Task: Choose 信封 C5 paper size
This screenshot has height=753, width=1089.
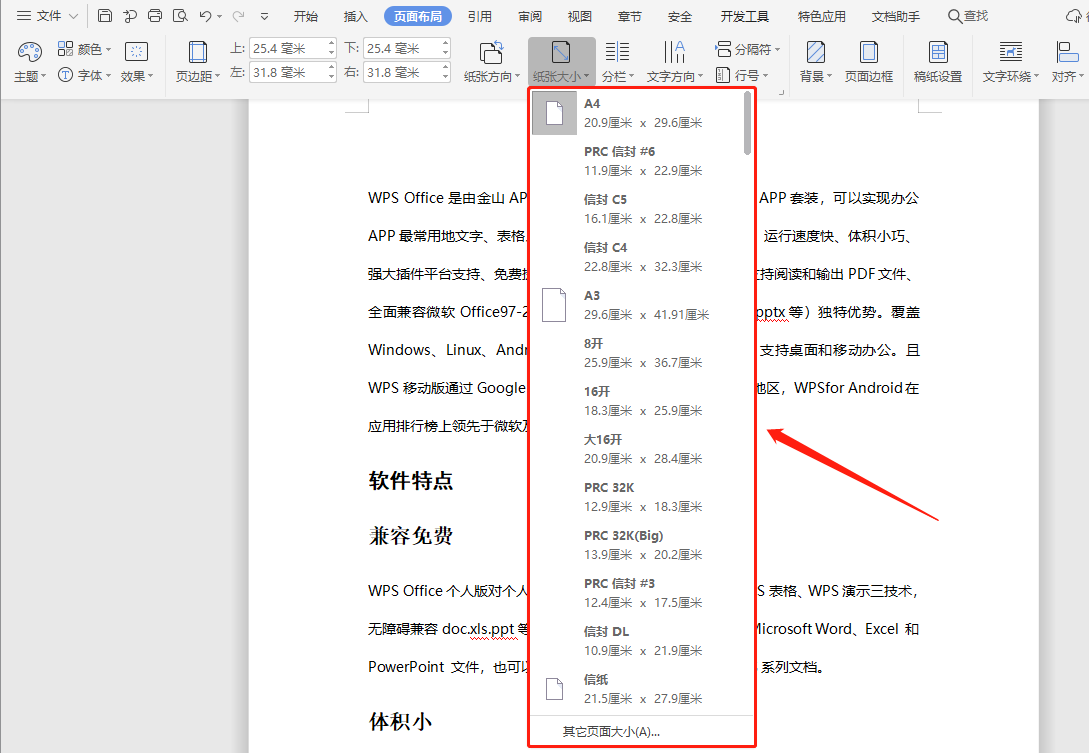Action: (x=636, y=208)
